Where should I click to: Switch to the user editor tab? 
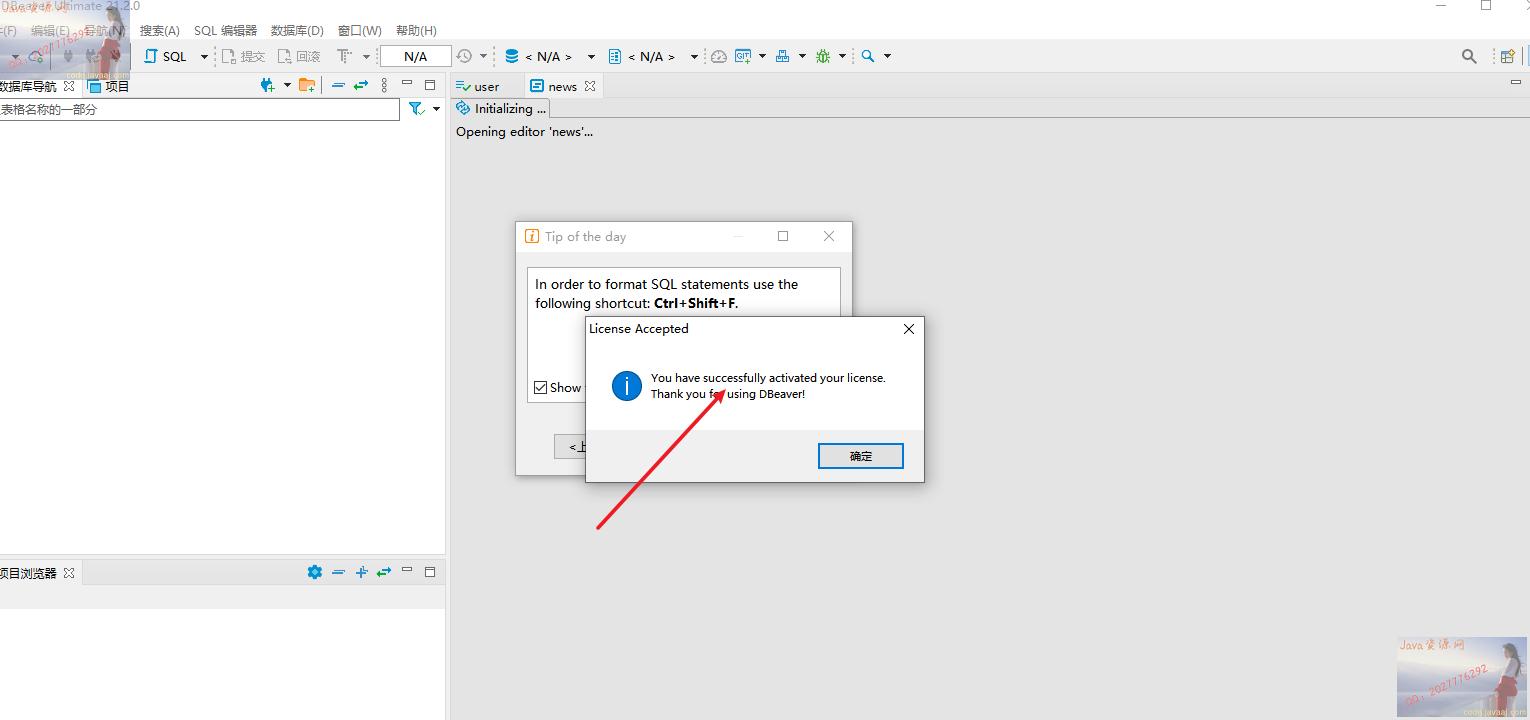coord(478,86)
